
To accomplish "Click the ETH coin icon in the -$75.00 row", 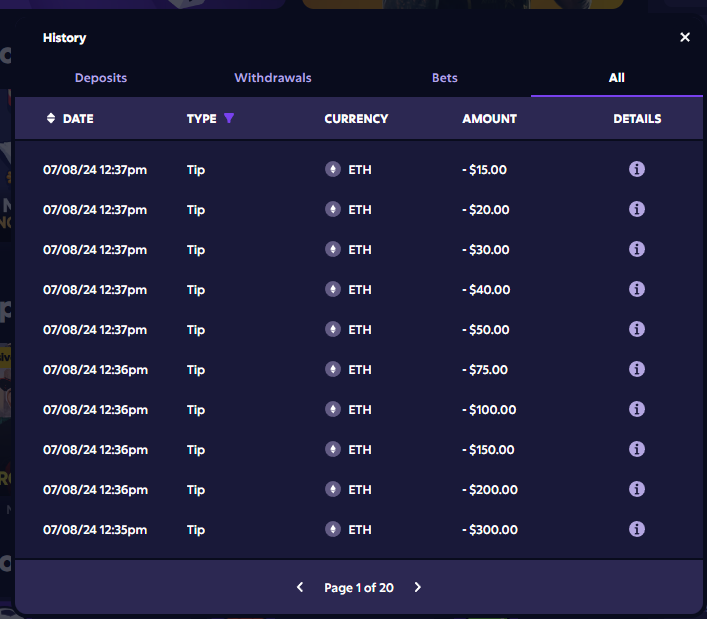I will (x=333, y=369).
